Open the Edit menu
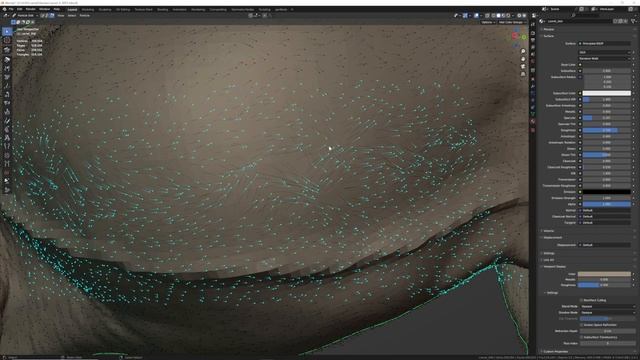This screenshot has height=360, width=640. pos(20,9)
